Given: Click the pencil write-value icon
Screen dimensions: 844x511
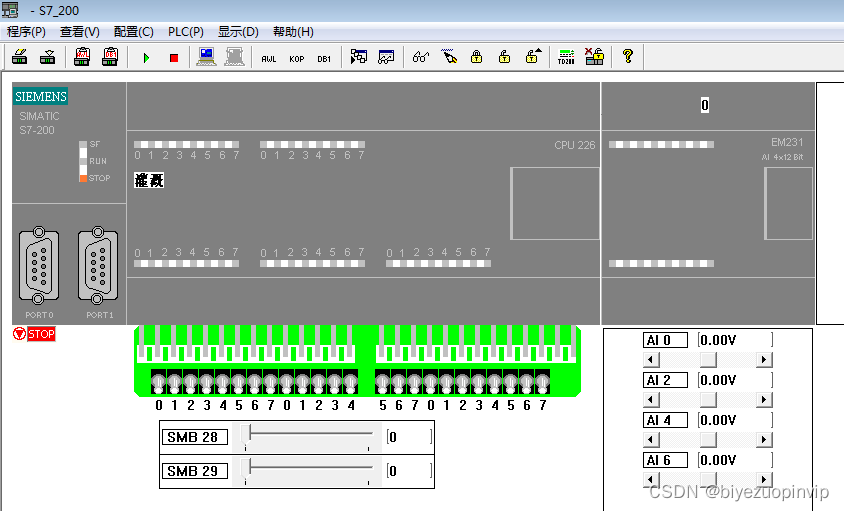Looking at the screenshot, I should click(x=449, y=57).
